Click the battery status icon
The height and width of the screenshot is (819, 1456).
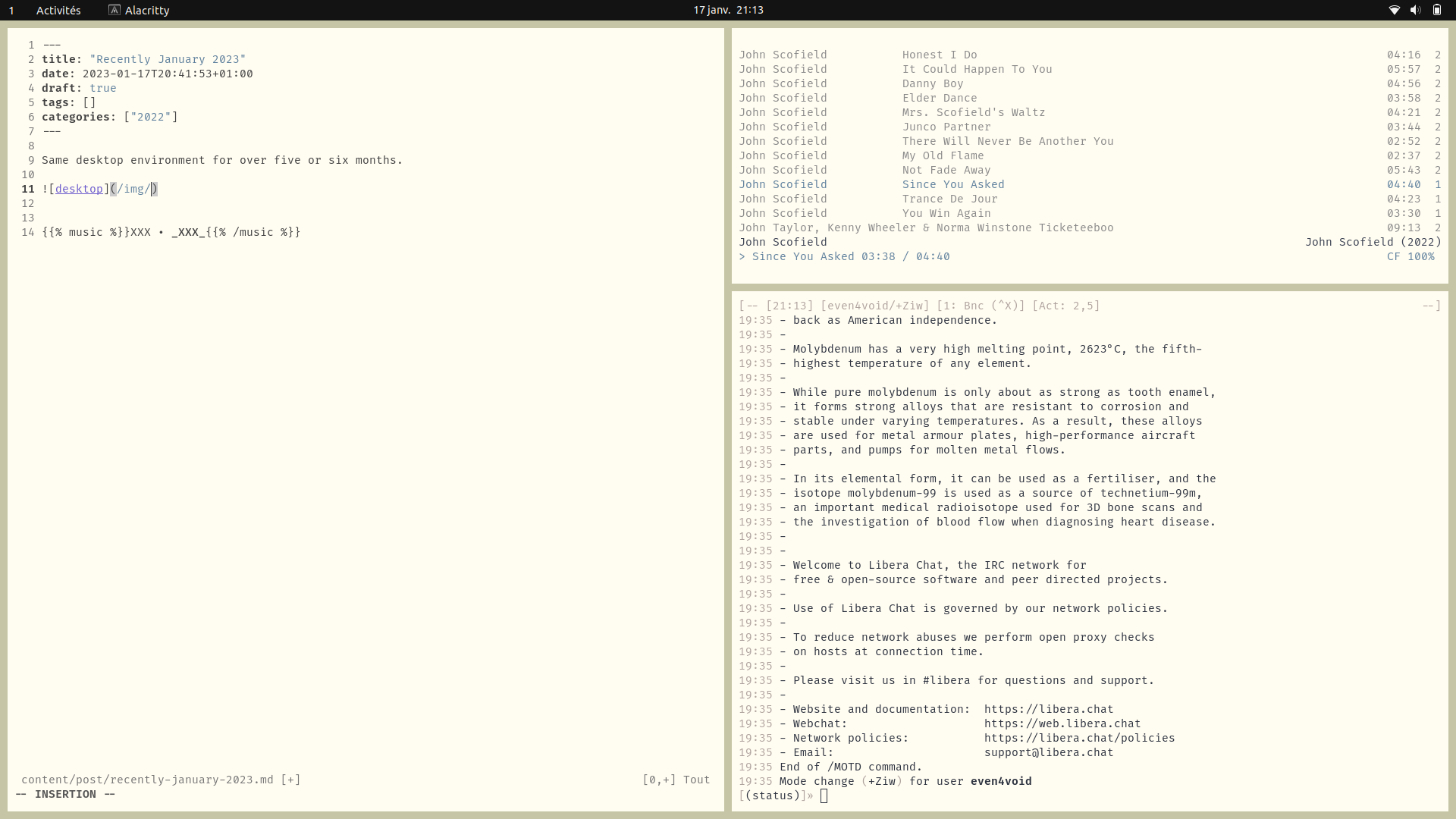point(1436,10)
